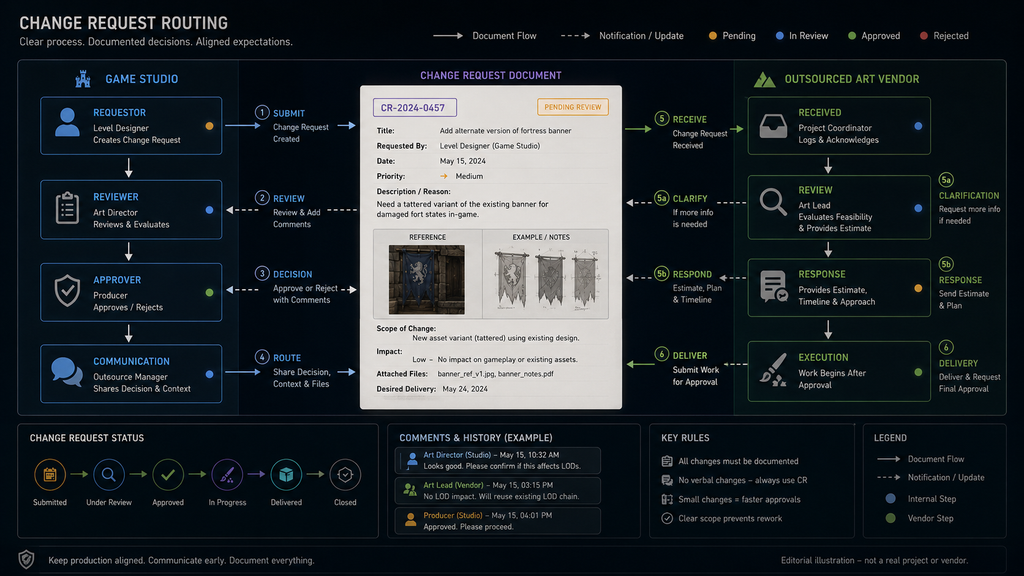Viewport: 1024px width, 576px height.
Task: Click the Internal Step legend dot
Action: (x=890, y=499)
